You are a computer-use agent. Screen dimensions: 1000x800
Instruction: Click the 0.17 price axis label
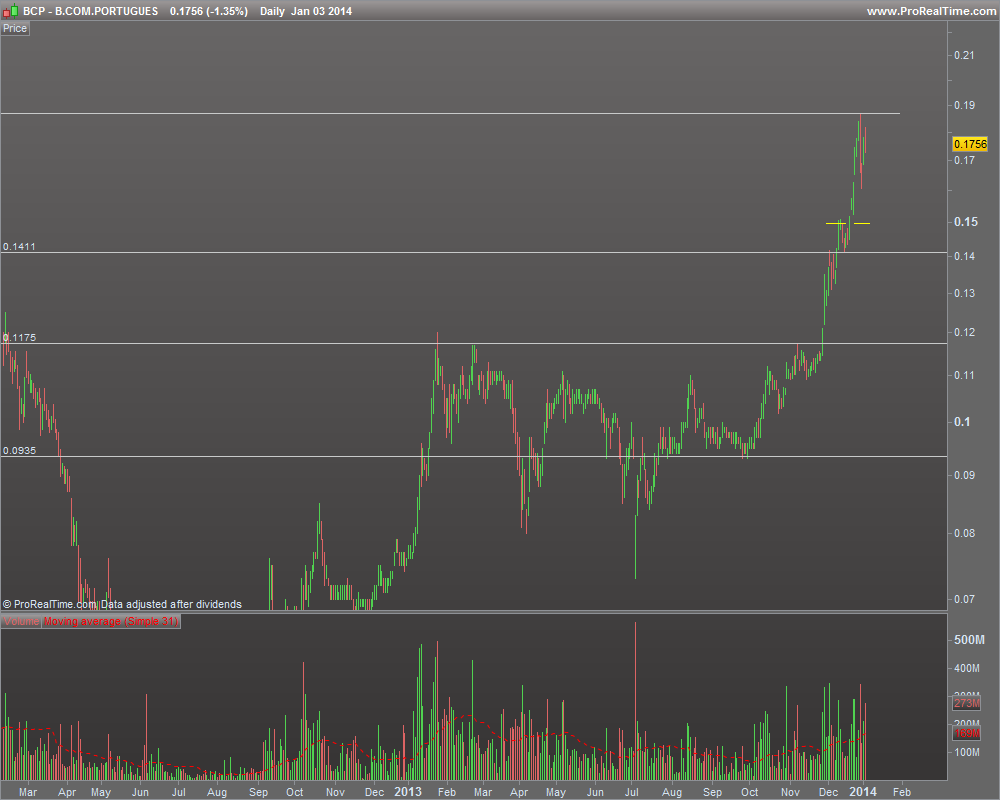964,160
